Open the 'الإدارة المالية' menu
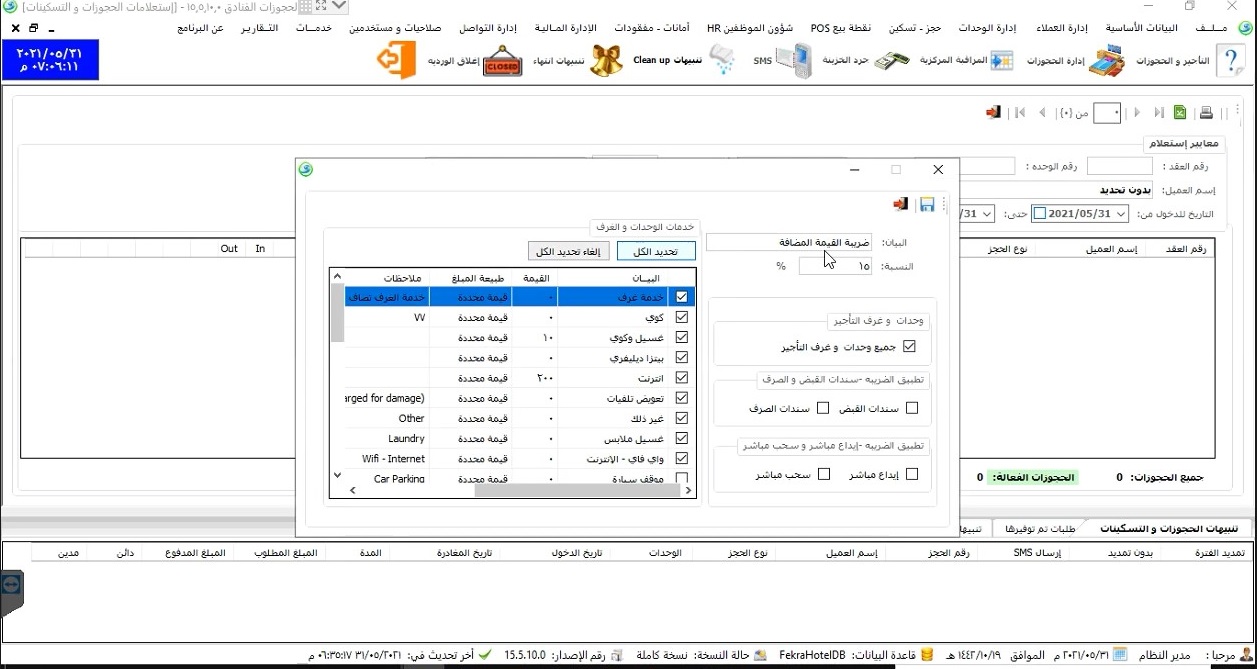The width and height of the screenshot is (1257, 669). tap(566, 28)
